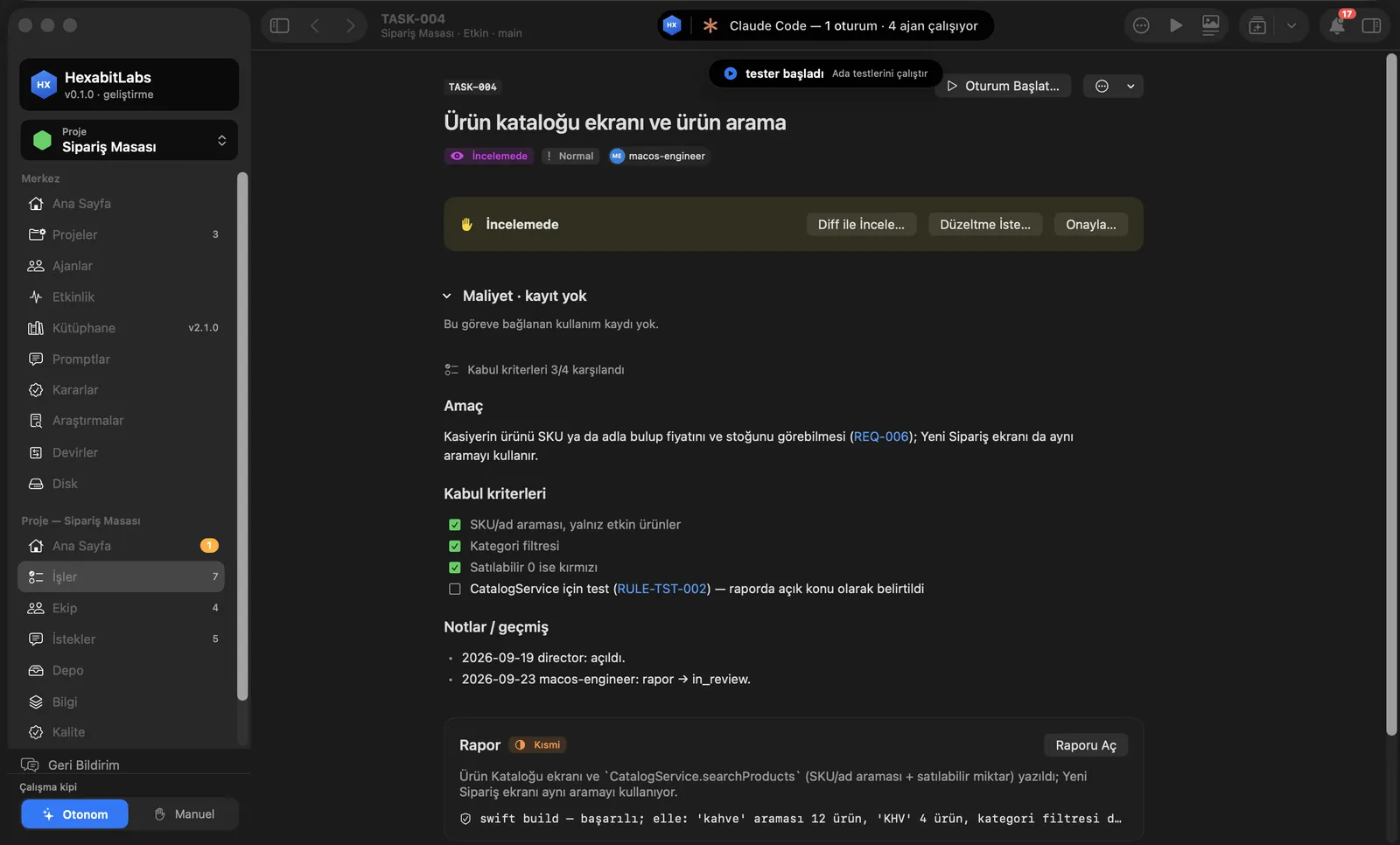Open notifications bell with 17 badge

point(1337,25)
